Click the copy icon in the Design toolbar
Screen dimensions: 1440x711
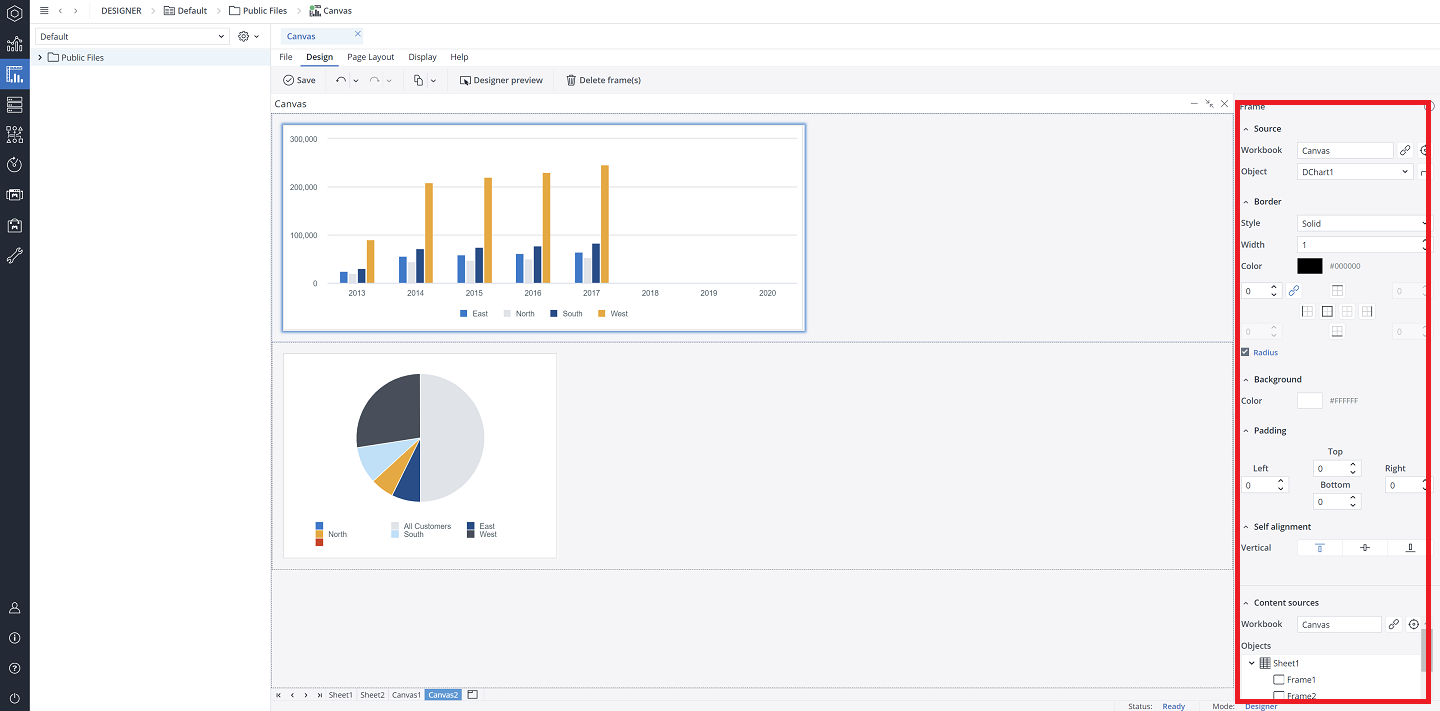tap(418, 79)
